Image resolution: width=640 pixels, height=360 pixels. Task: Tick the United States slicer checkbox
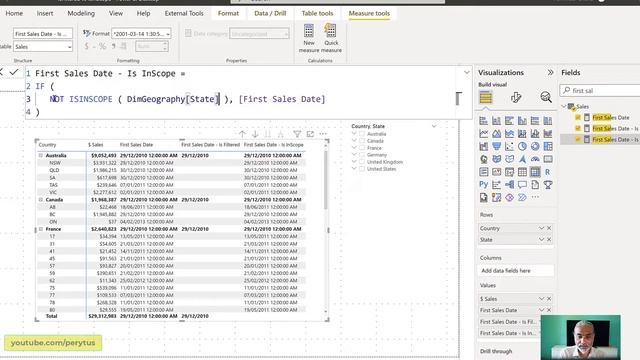pos(362,169)
